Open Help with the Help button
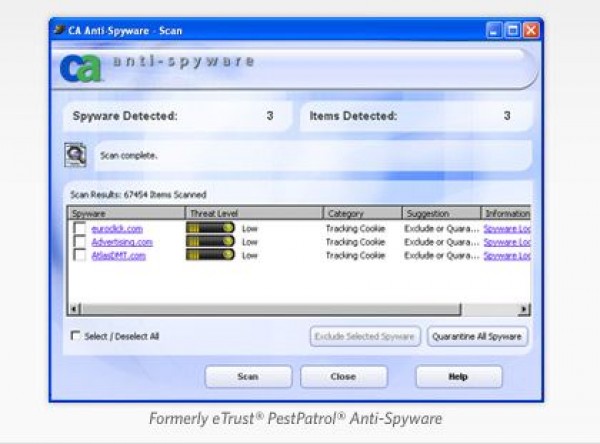The height and width of the screenshot is (444, 600). click(x=459, y=377)
